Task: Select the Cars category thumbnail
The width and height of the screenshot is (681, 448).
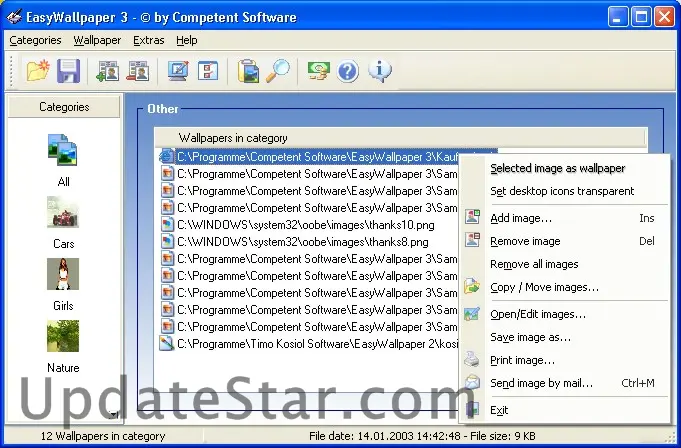Action: (63, 212)
